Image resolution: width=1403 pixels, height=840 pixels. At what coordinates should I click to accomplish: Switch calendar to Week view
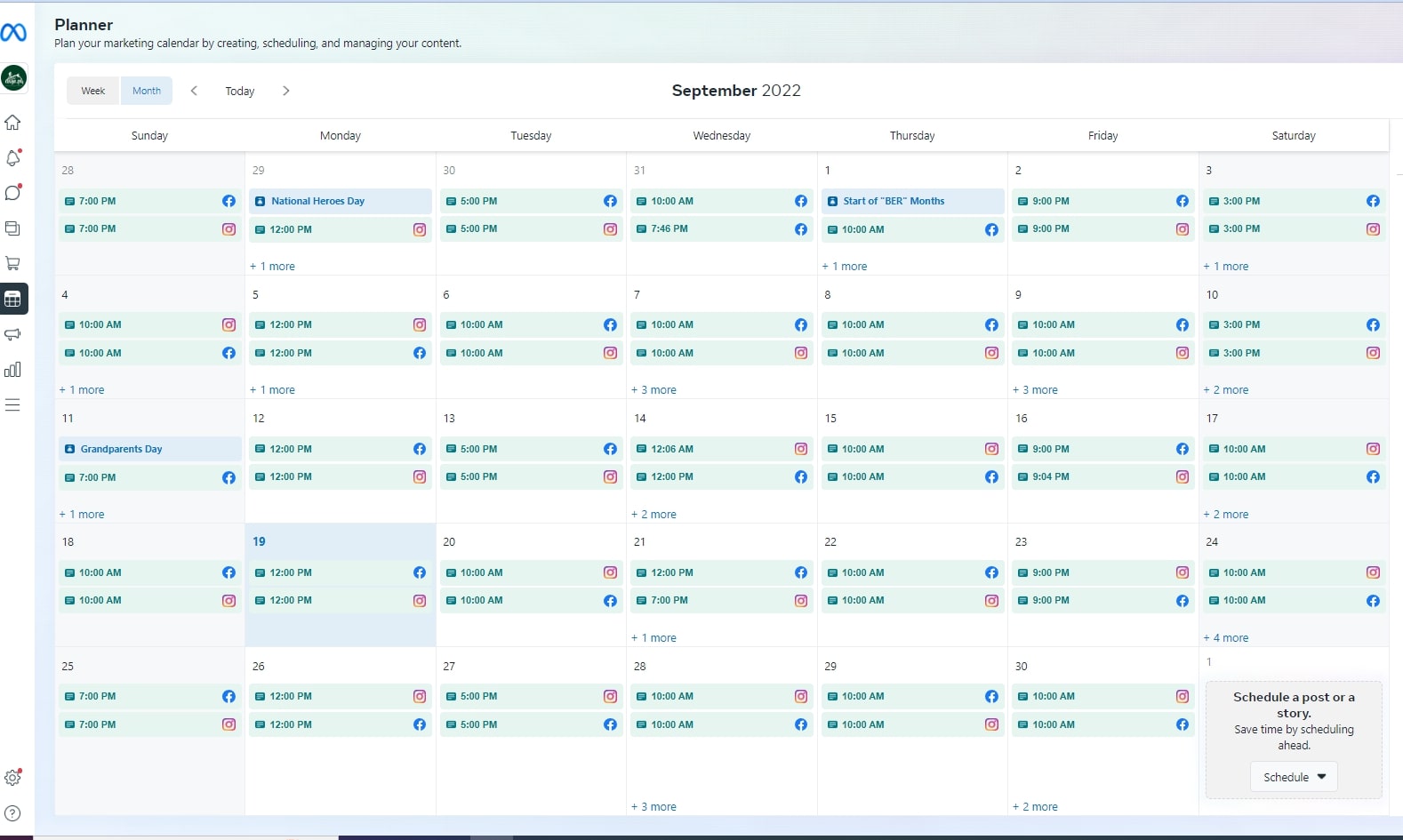[x=92, y=91]
